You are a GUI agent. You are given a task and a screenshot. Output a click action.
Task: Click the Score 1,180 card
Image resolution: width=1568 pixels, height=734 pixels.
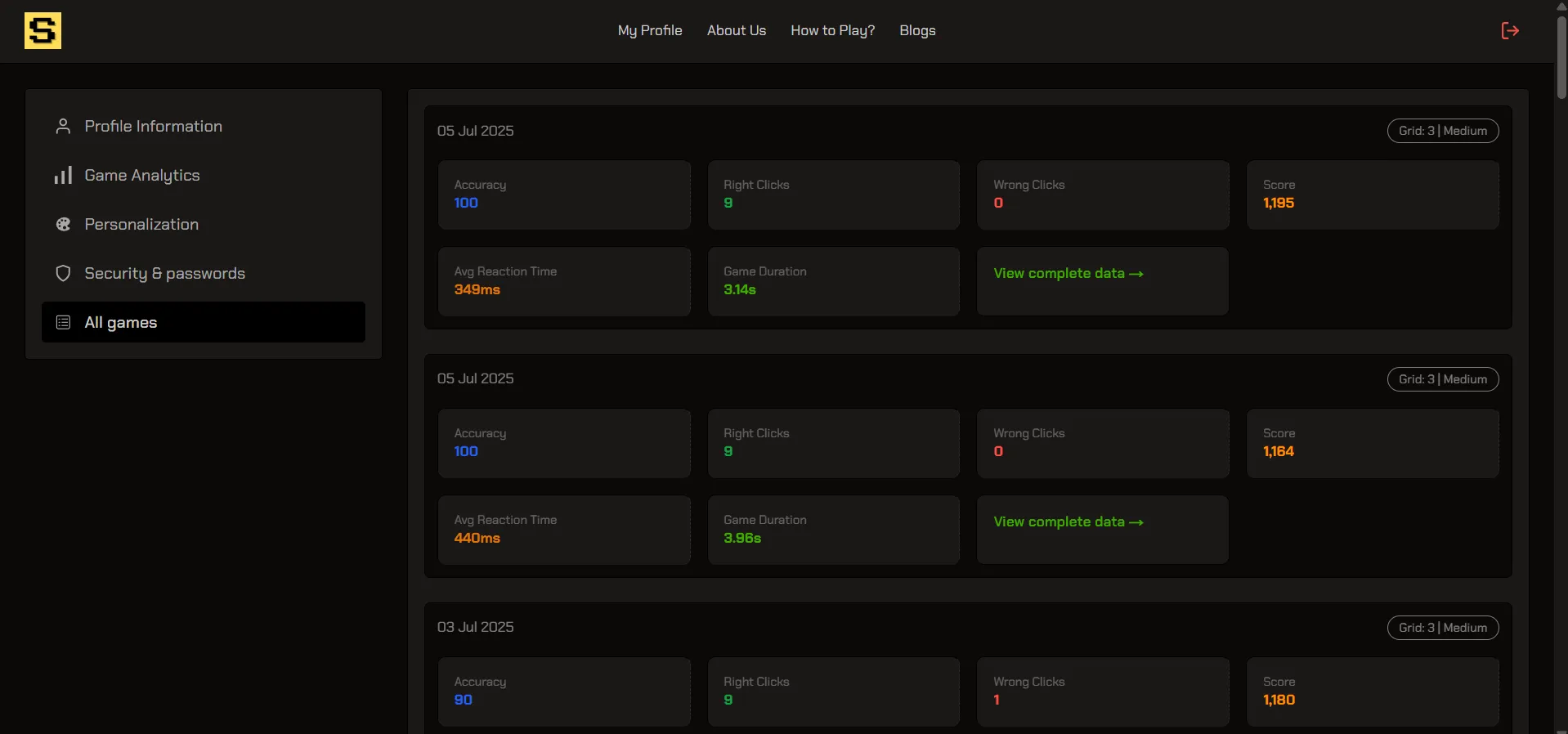1373,691
